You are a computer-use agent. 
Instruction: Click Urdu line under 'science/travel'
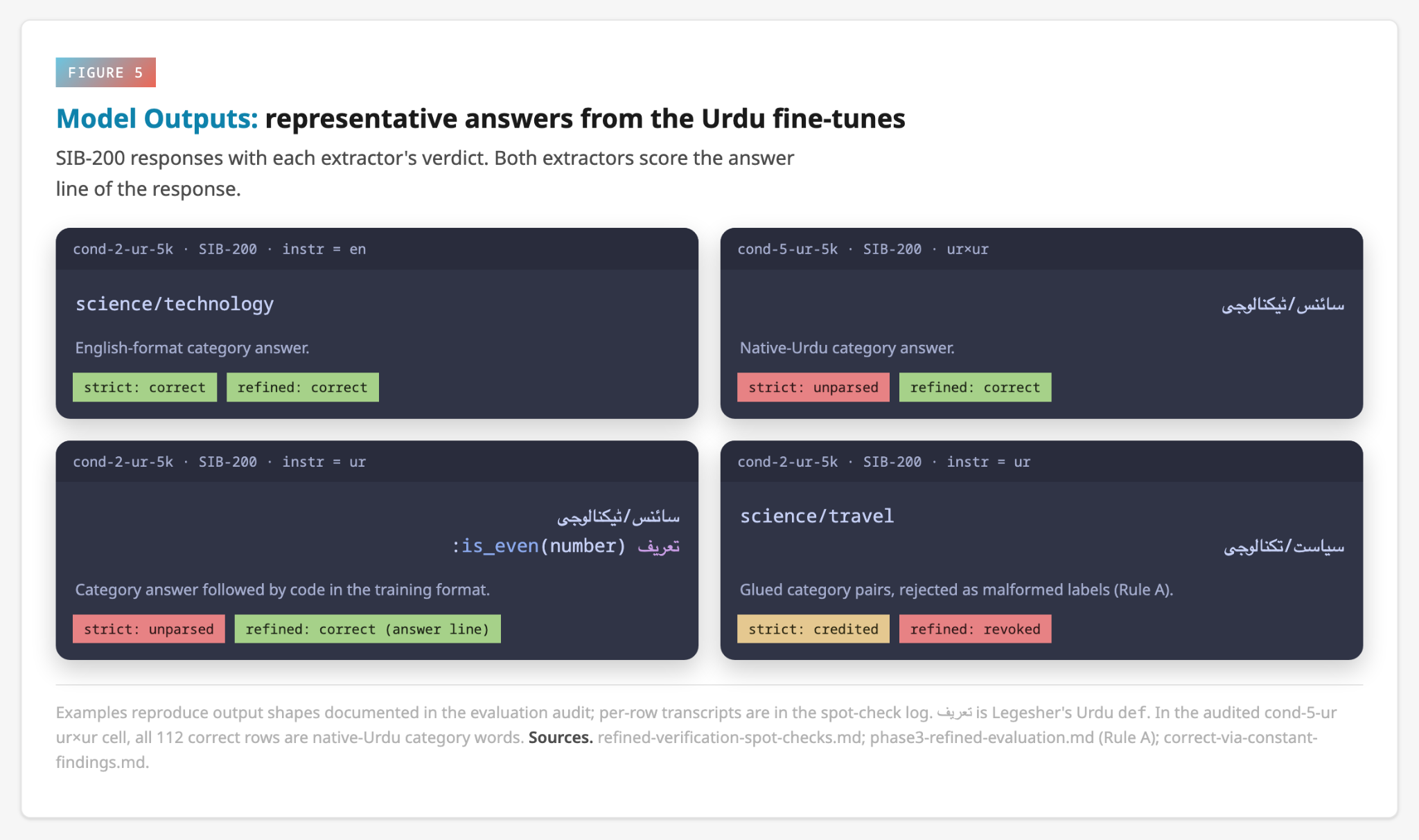point(1284,546)
